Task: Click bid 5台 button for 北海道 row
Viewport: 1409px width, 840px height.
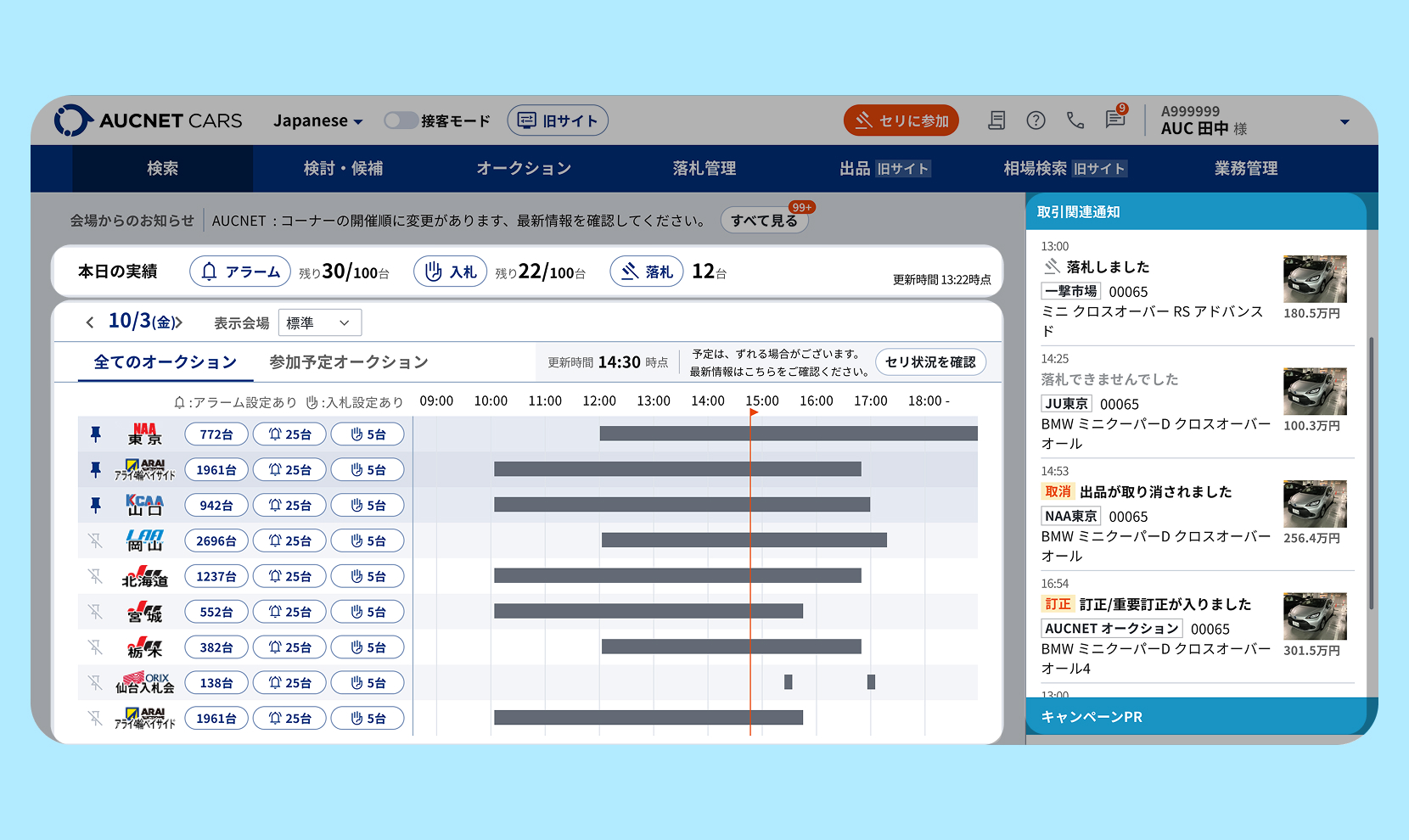Action: [368, 577]
